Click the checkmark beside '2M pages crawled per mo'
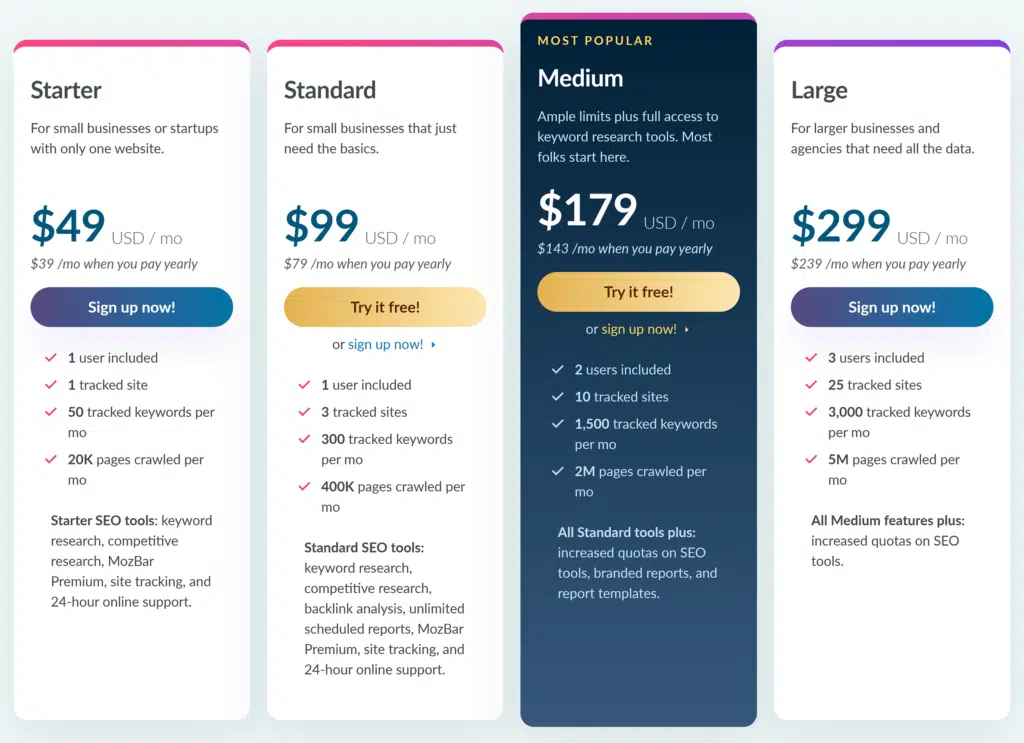 561,471
